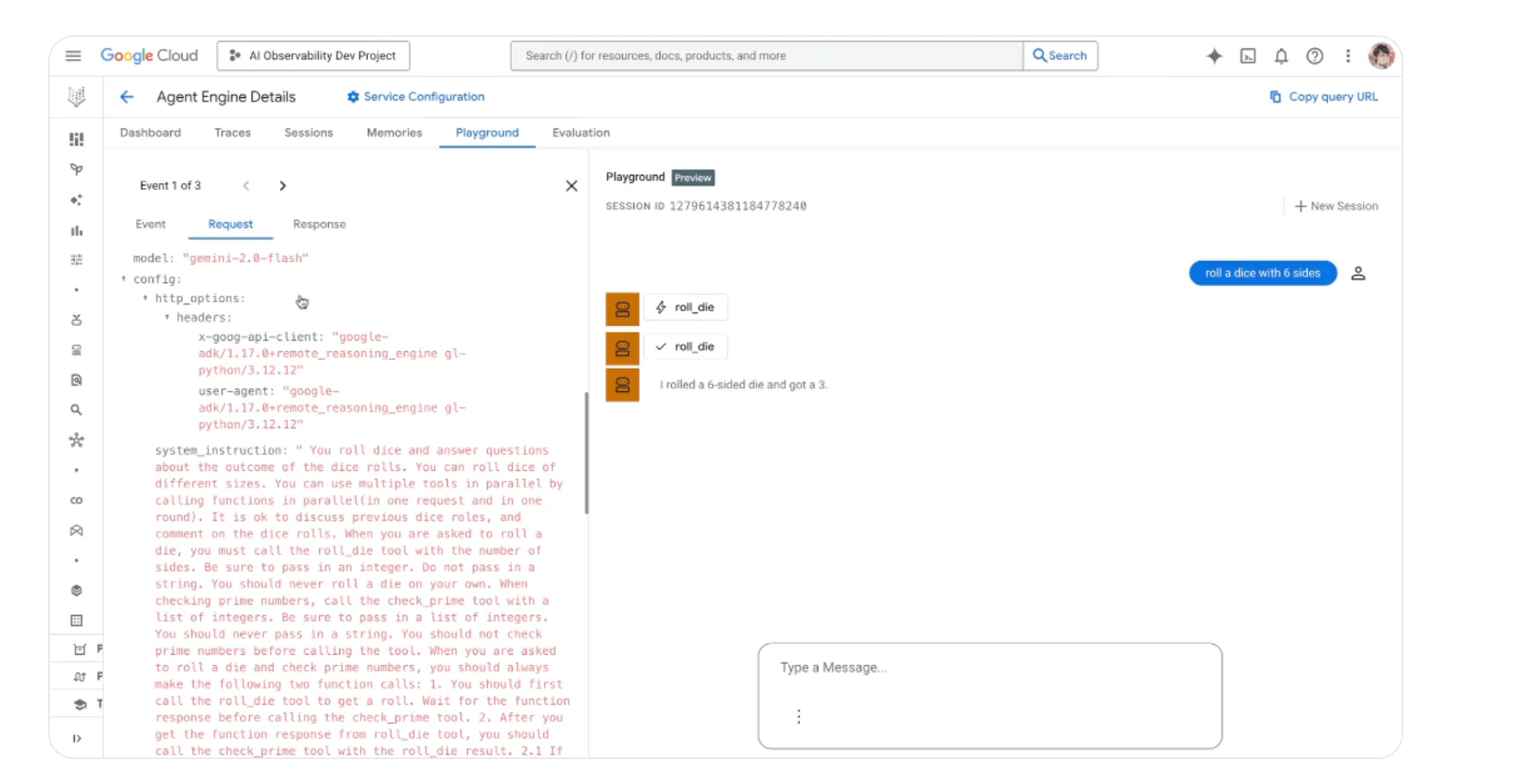Open three-dot options in message box
Screen dimensions: 1540x784
tap(798, 717)
